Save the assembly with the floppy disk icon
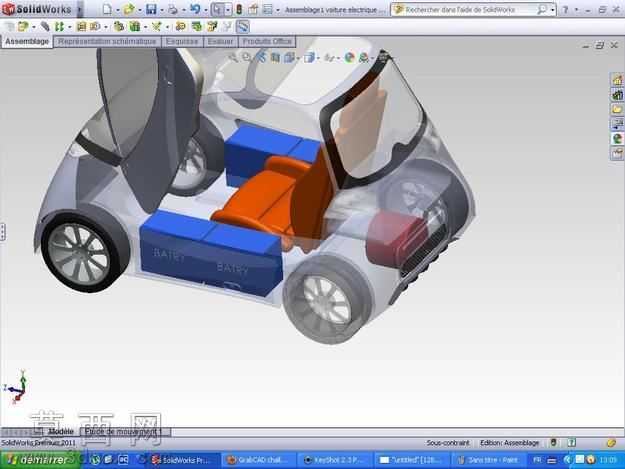625x469 pixels. point(151,9)
